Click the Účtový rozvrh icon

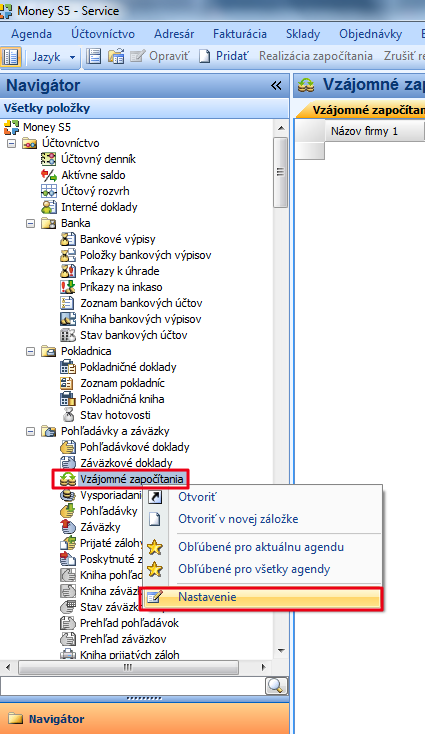click(49, 191)
